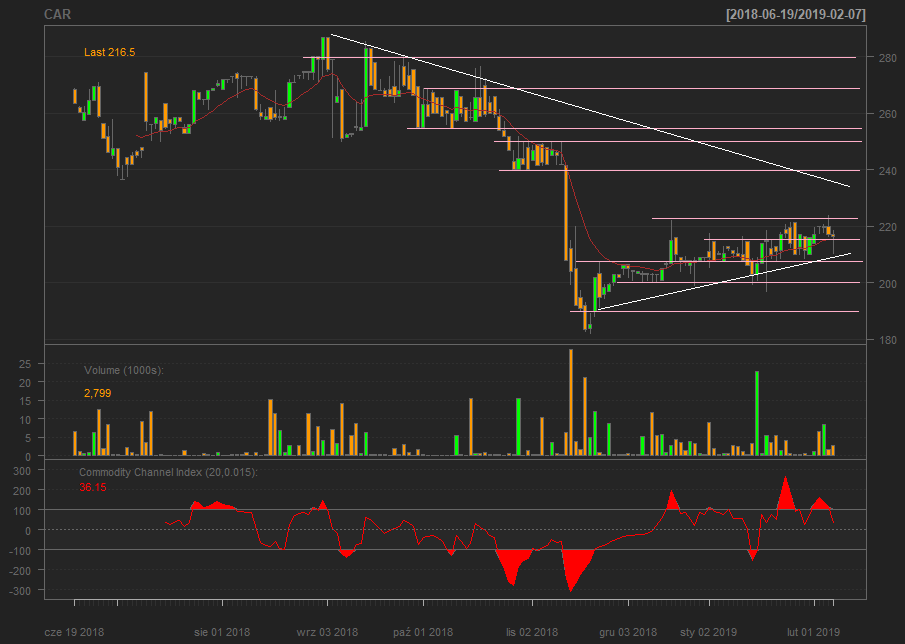Click the 'cze 19 2018' date label
905x644 pixels.
[x=74, y=632]
